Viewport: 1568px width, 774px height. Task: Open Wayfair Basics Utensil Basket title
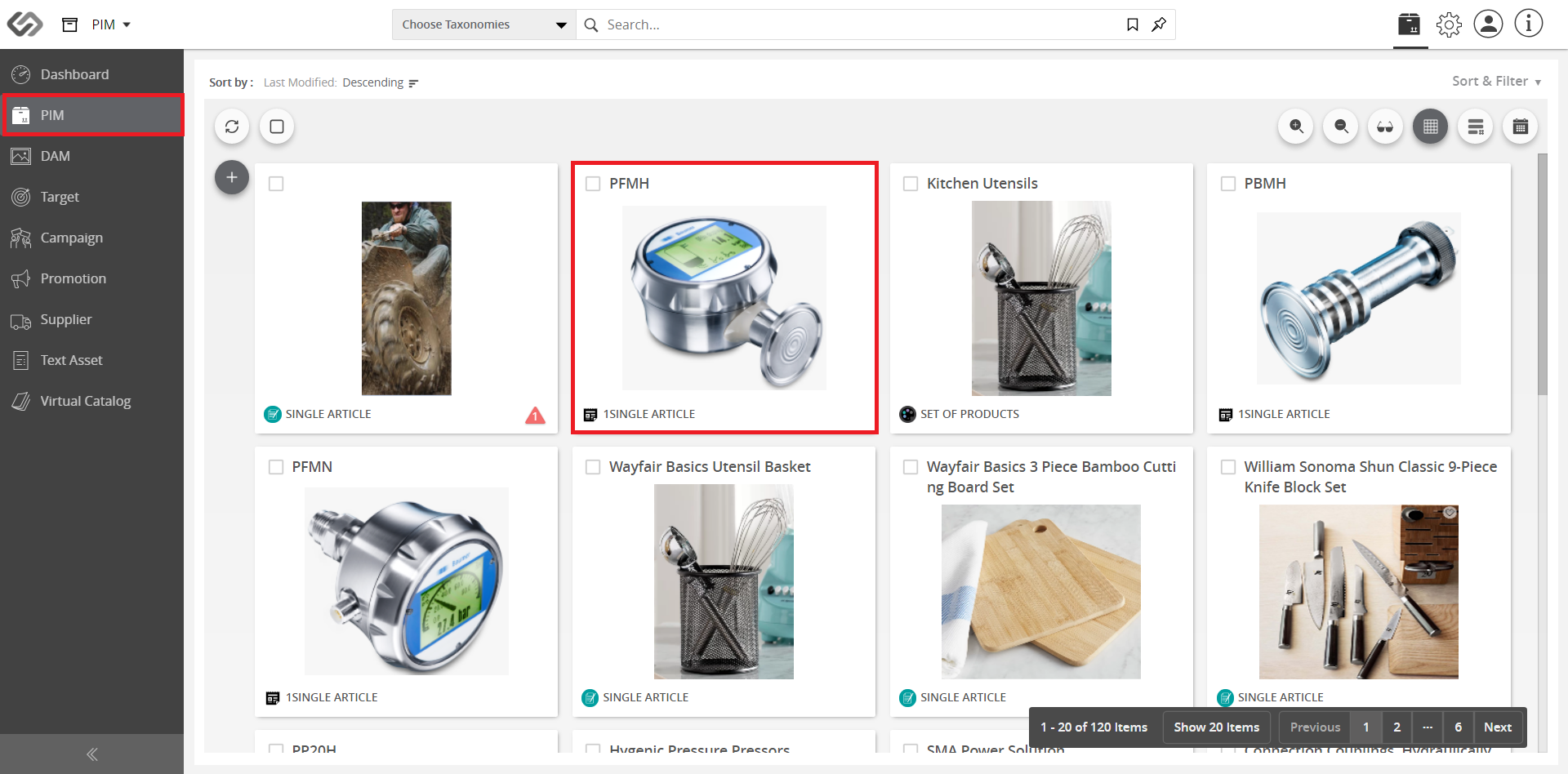tap(710, 467)
